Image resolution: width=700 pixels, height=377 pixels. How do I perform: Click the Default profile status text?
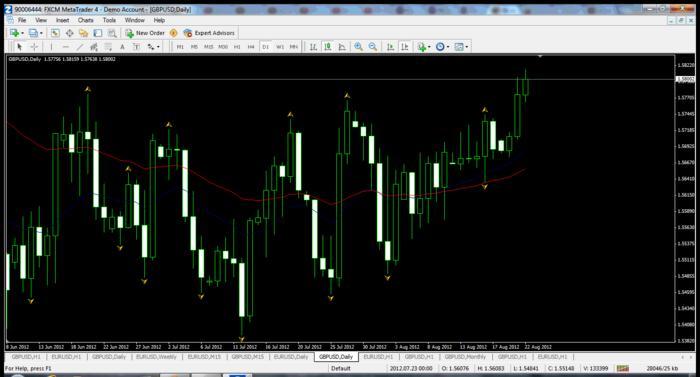tap(341, 369)
